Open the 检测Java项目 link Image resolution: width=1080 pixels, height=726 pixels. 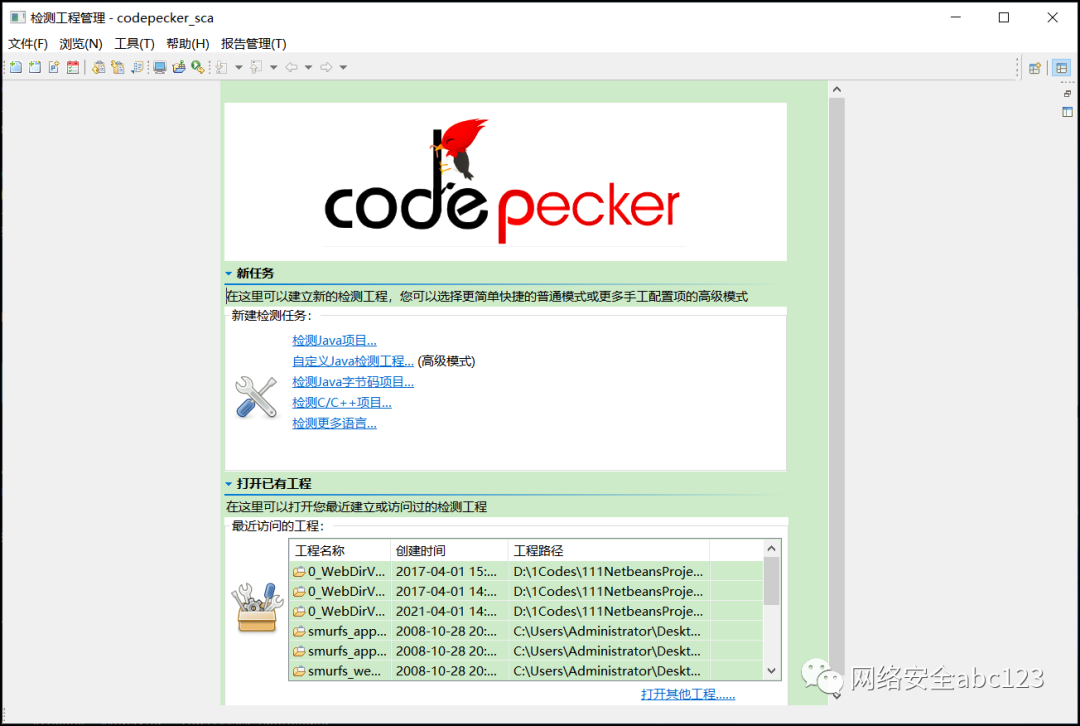tap(334, 340)
